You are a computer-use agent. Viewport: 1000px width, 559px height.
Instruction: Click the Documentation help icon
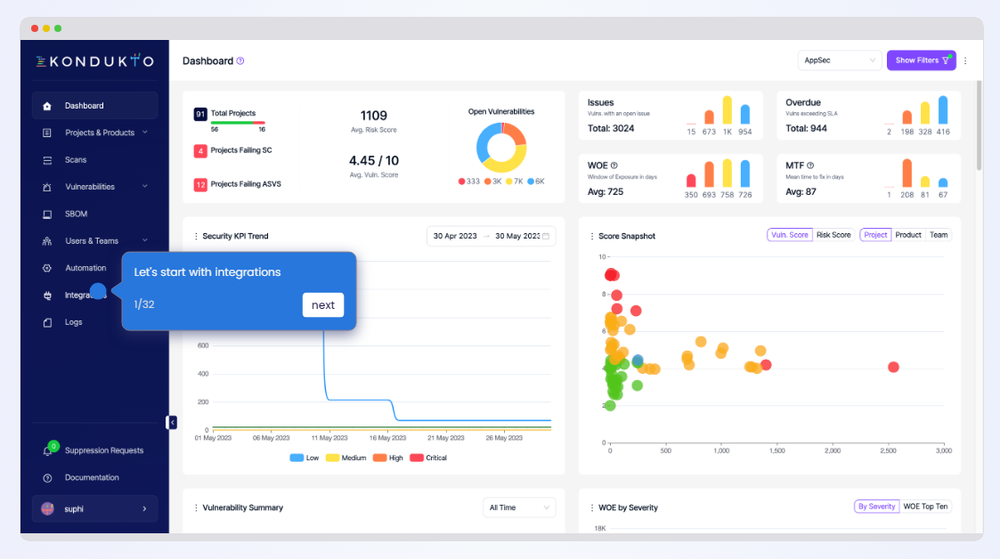pyautogui.click(x=47, y=478)
